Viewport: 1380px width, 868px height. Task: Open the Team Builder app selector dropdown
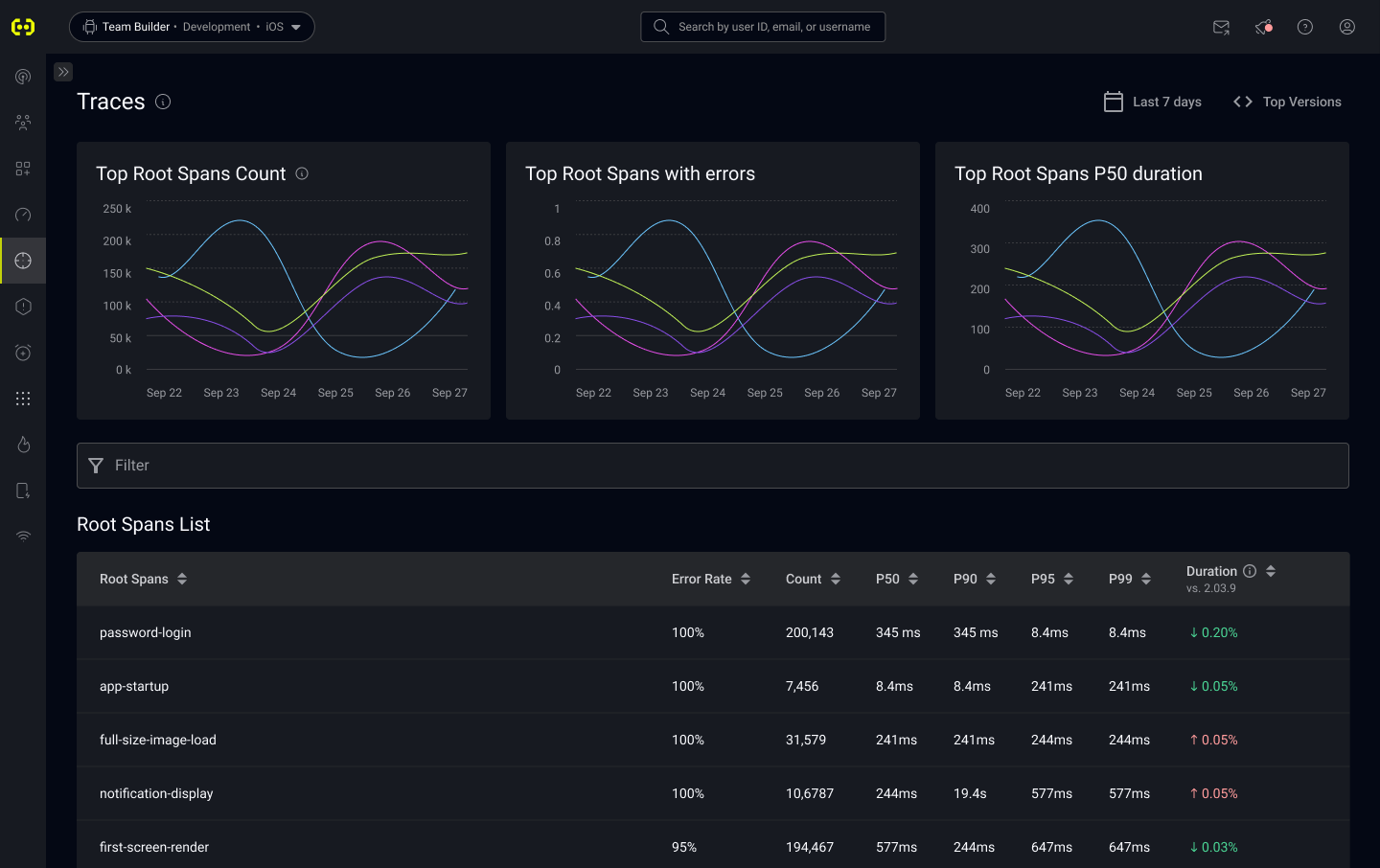[192, 27]
